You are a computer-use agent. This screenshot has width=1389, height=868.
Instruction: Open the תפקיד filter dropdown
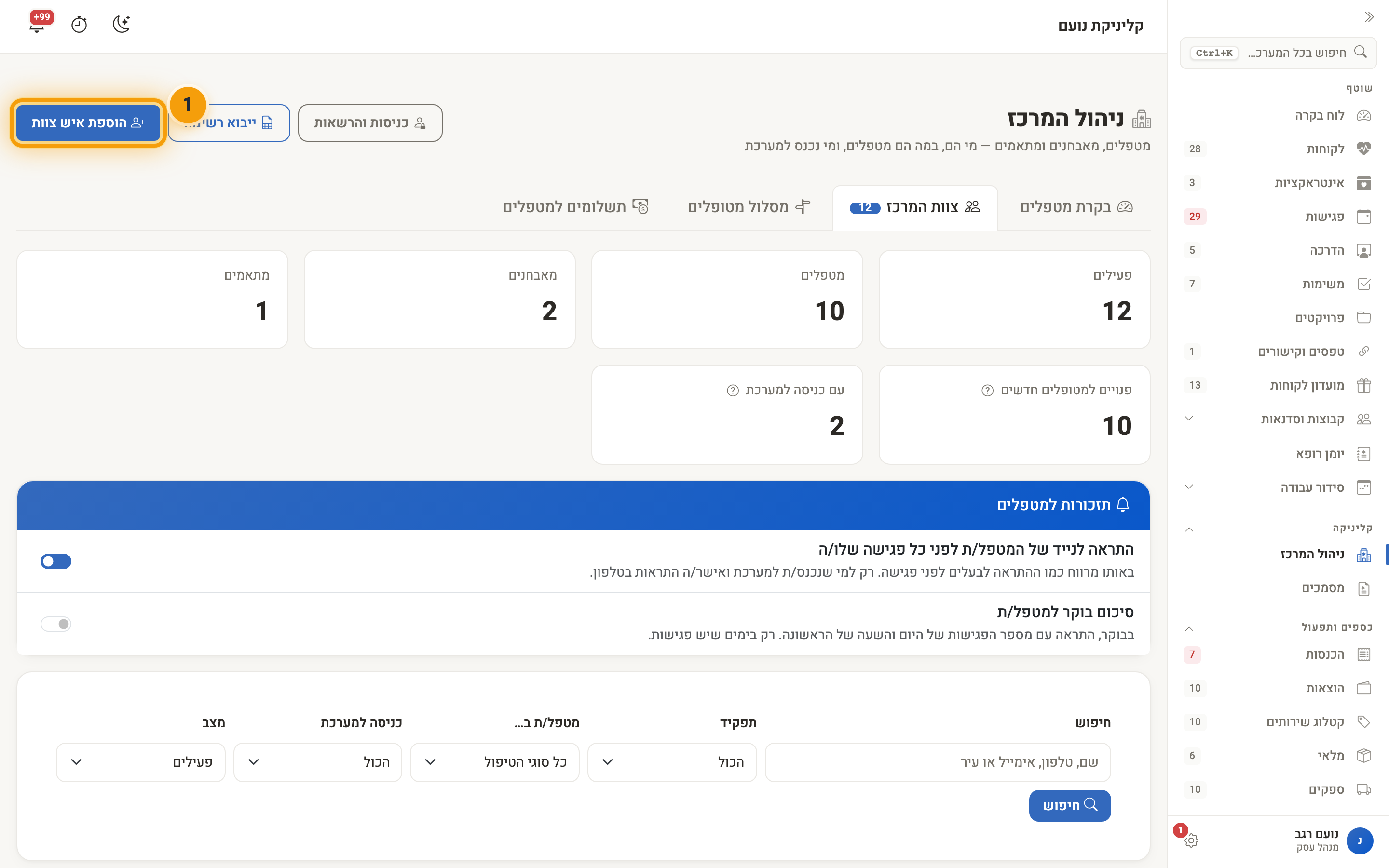(x=671, y=762)
